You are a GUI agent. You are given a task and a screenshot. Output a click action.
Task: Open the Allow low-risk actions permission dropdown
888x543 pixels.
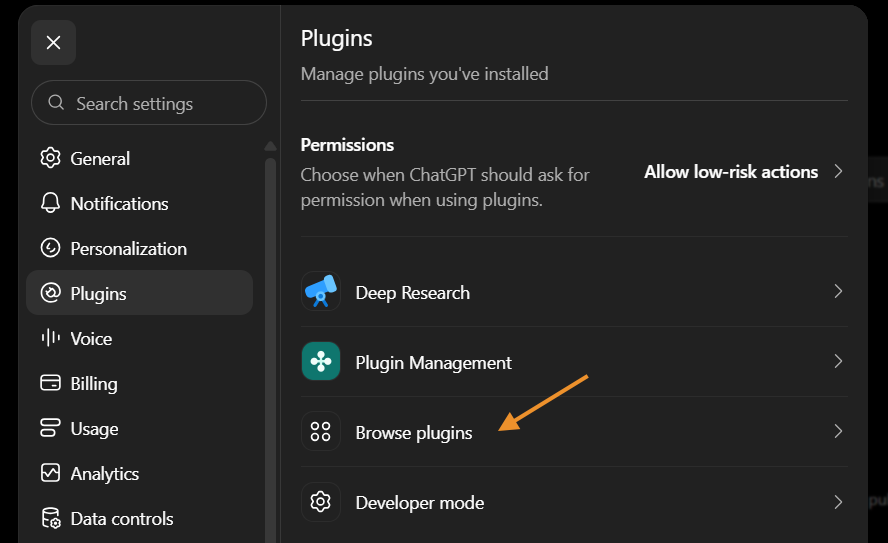click(744, 172)
